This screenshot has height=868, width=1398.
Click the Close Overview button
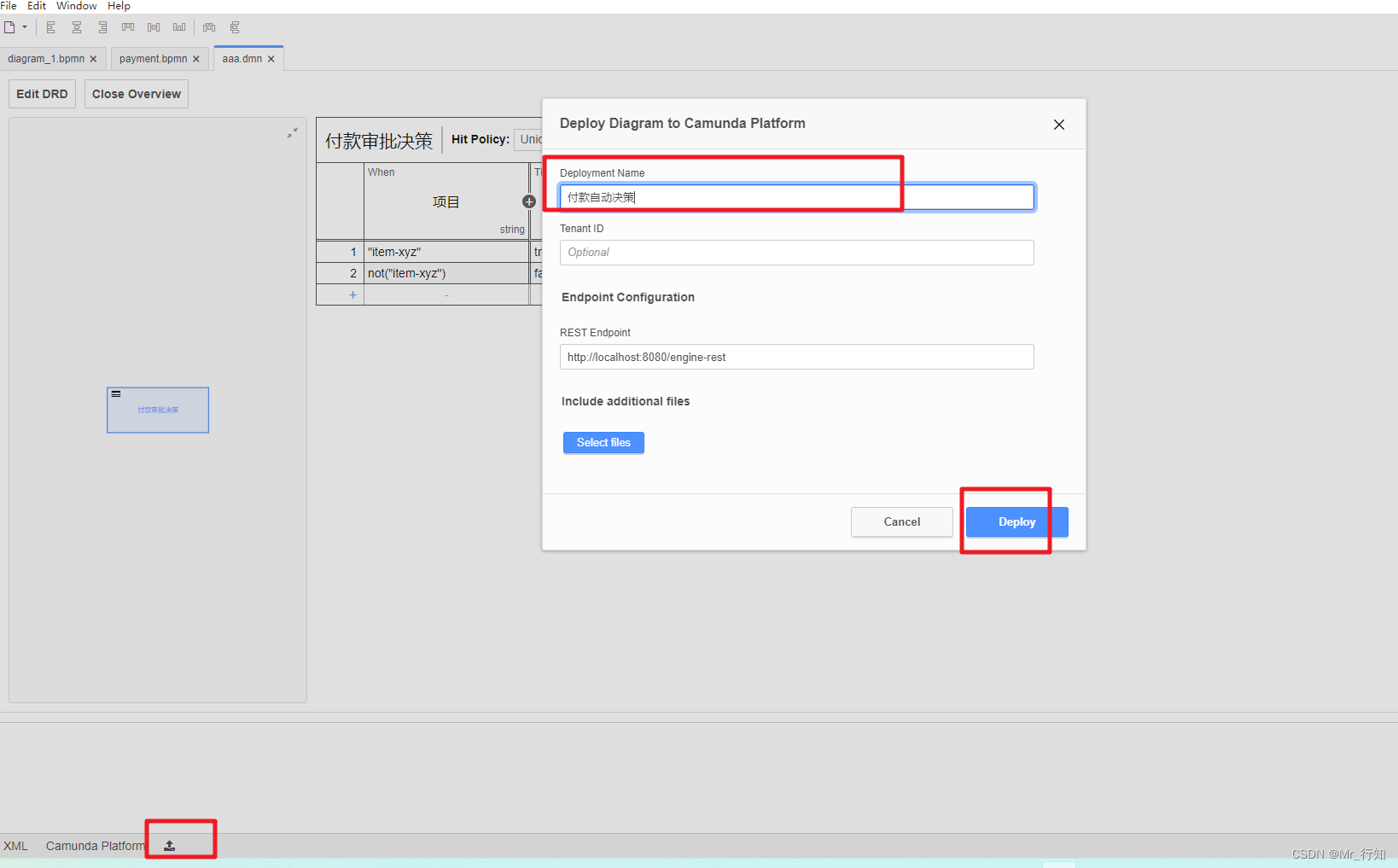coord(137,94)
